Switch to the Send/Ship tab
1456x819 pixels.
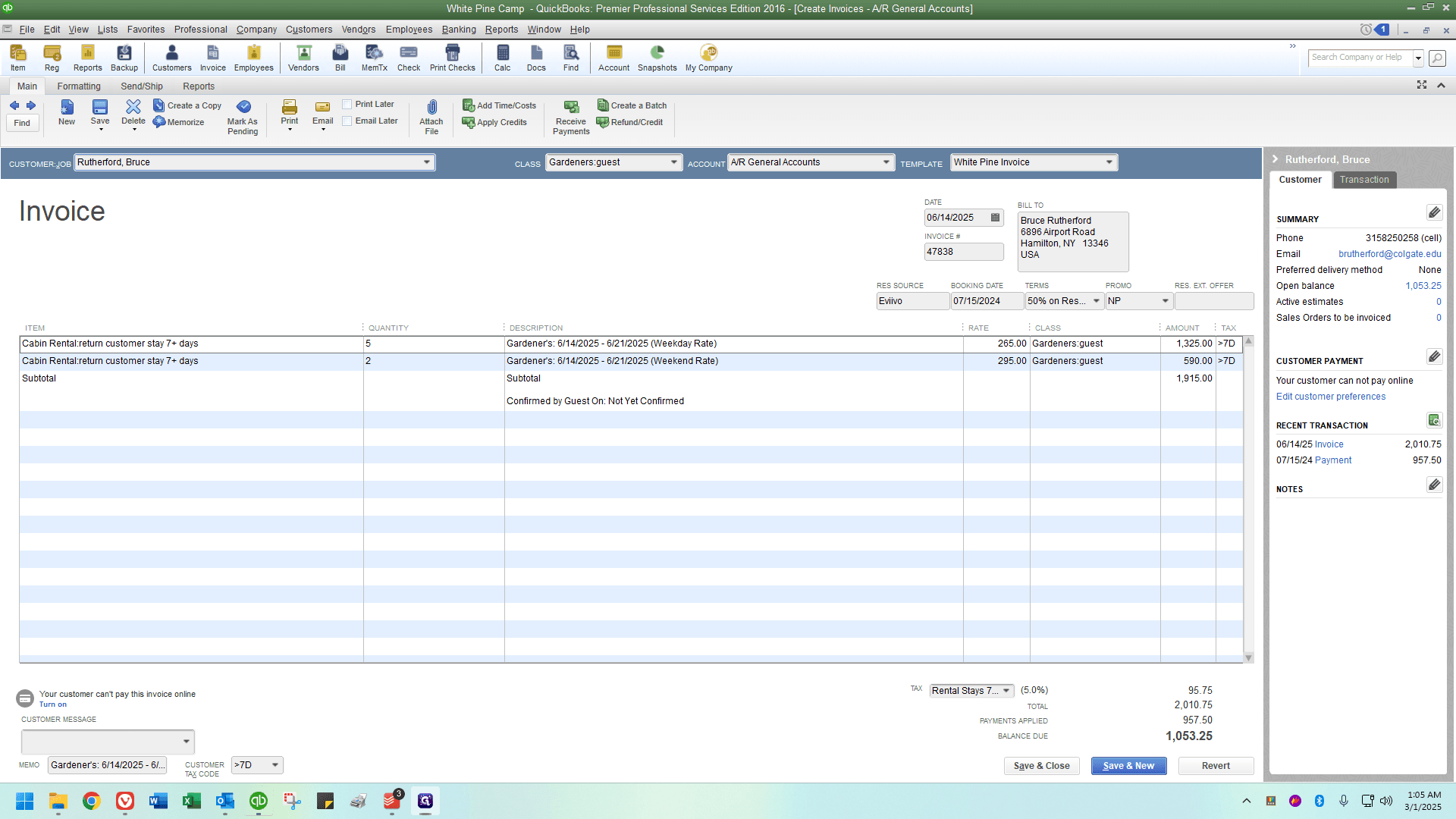point(142,86)
